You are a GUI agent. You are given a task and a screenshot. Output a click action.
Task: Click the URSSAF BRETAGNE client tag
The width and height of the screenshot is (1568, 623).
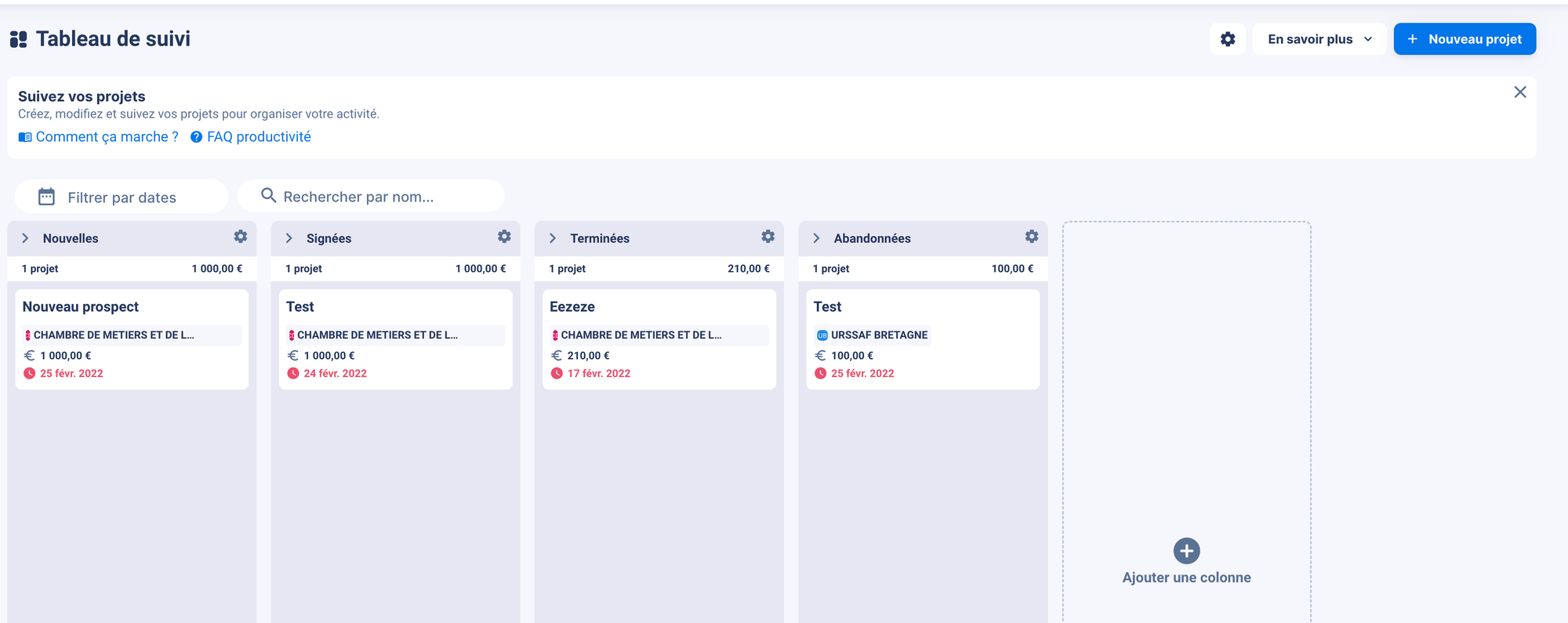872,335
